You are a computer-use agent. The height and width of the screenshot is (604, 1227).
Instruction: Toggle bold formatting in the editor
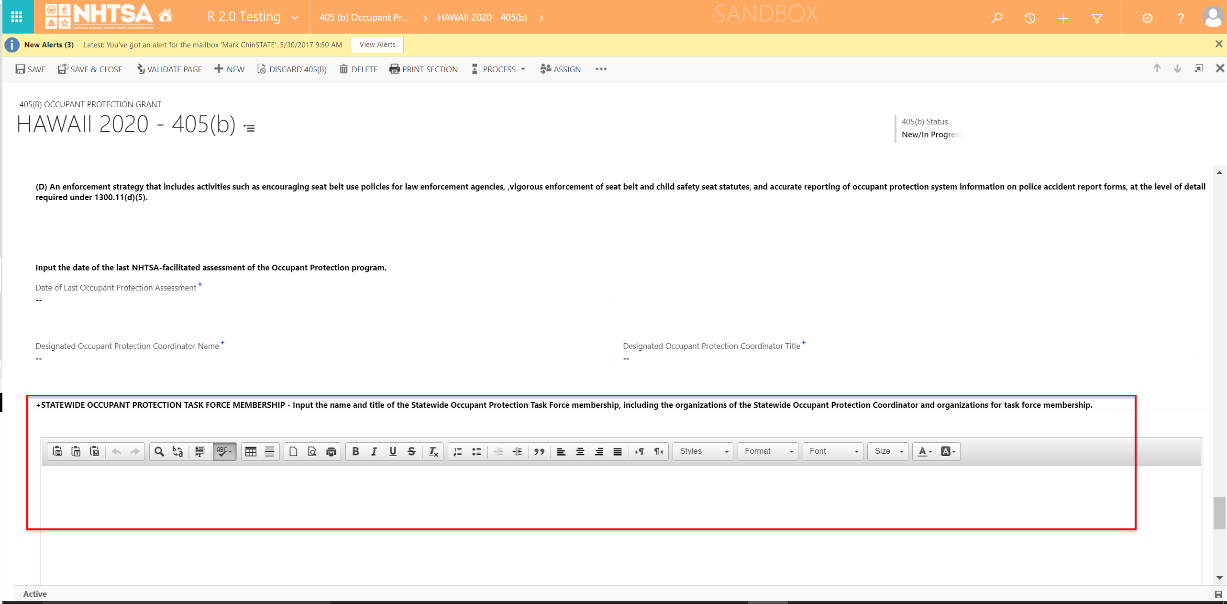[356, 452]
